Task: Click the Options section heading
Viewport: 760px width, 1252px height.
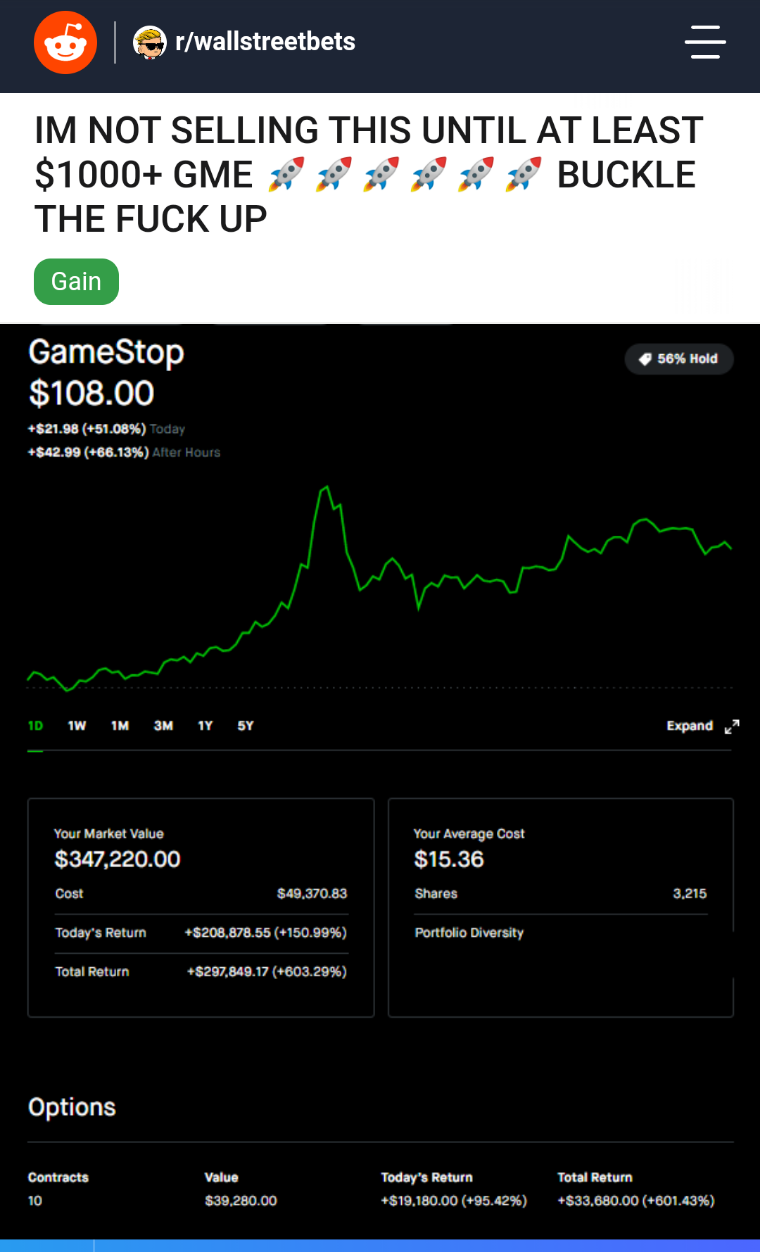Action: click(72, 1107)
